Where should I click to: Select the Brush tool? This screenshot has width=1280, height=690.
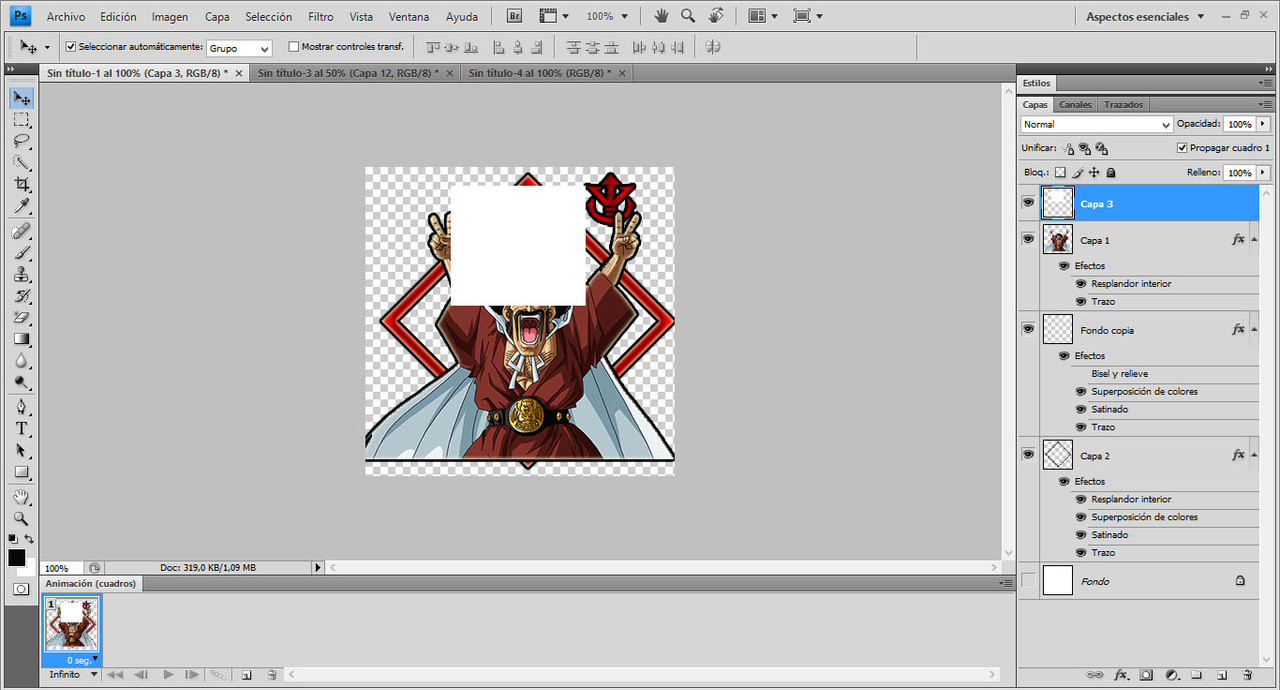(21, 253)
